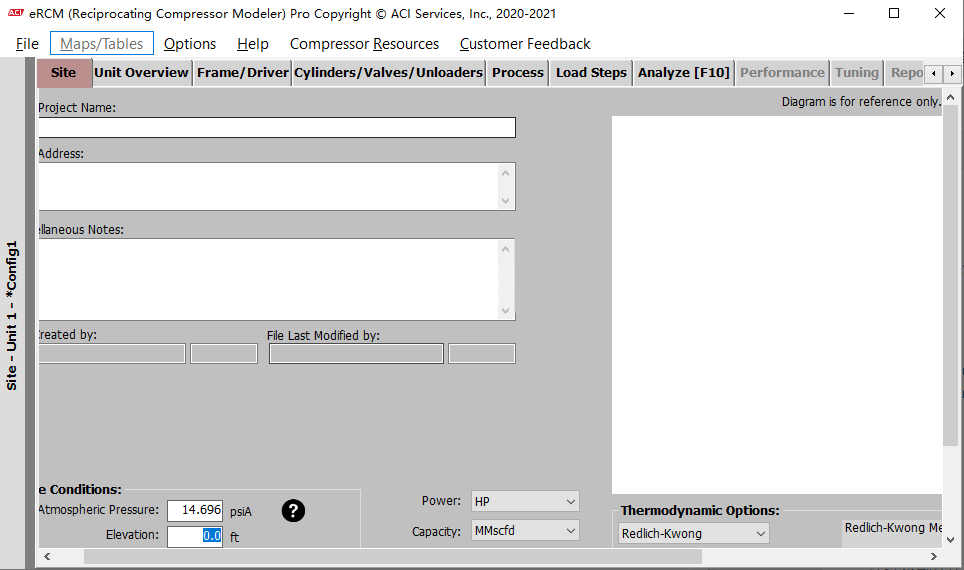Open the Maps/Tables menu
This screenshot has height=570, width=964.
[x=102, y=44]
